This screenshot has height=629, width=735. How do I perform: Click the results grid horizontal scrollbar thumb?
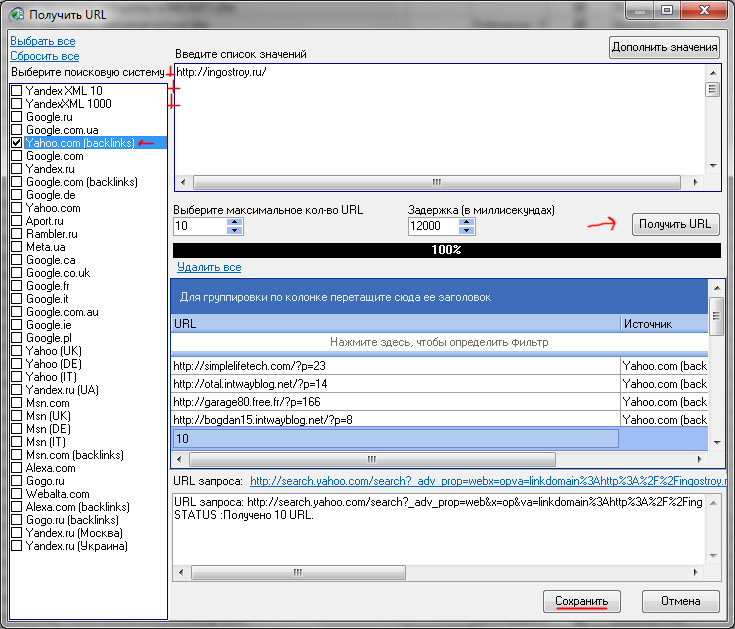372,459
